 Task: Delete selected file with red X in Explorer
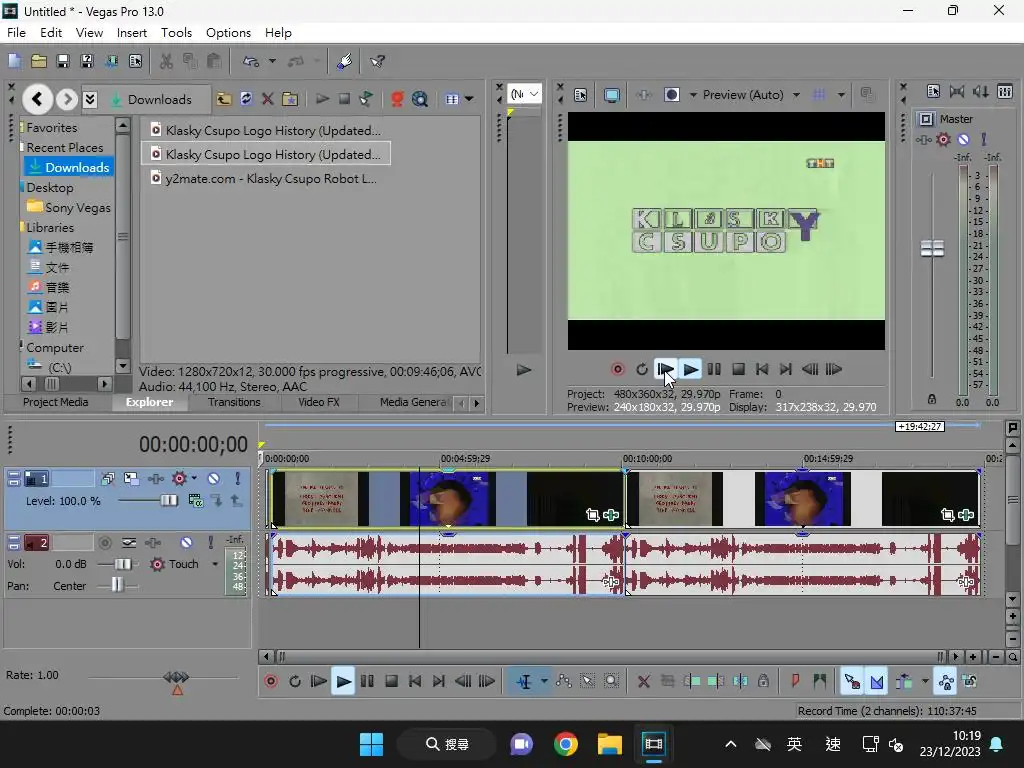coord(267,99)
